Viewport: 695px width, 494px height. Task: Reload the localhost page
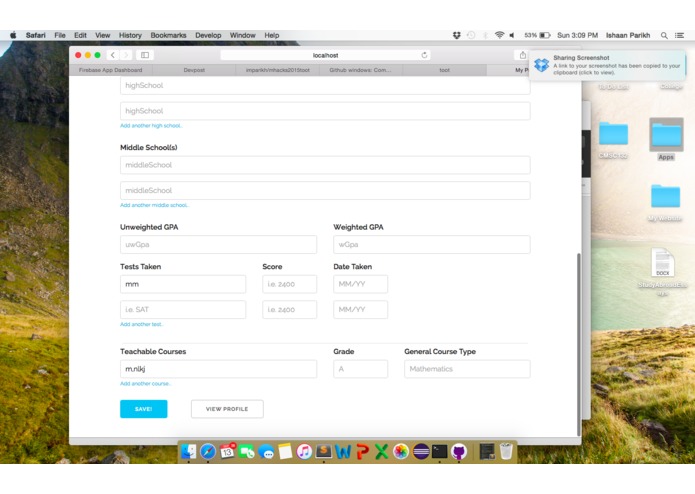[x=424, y=55]
